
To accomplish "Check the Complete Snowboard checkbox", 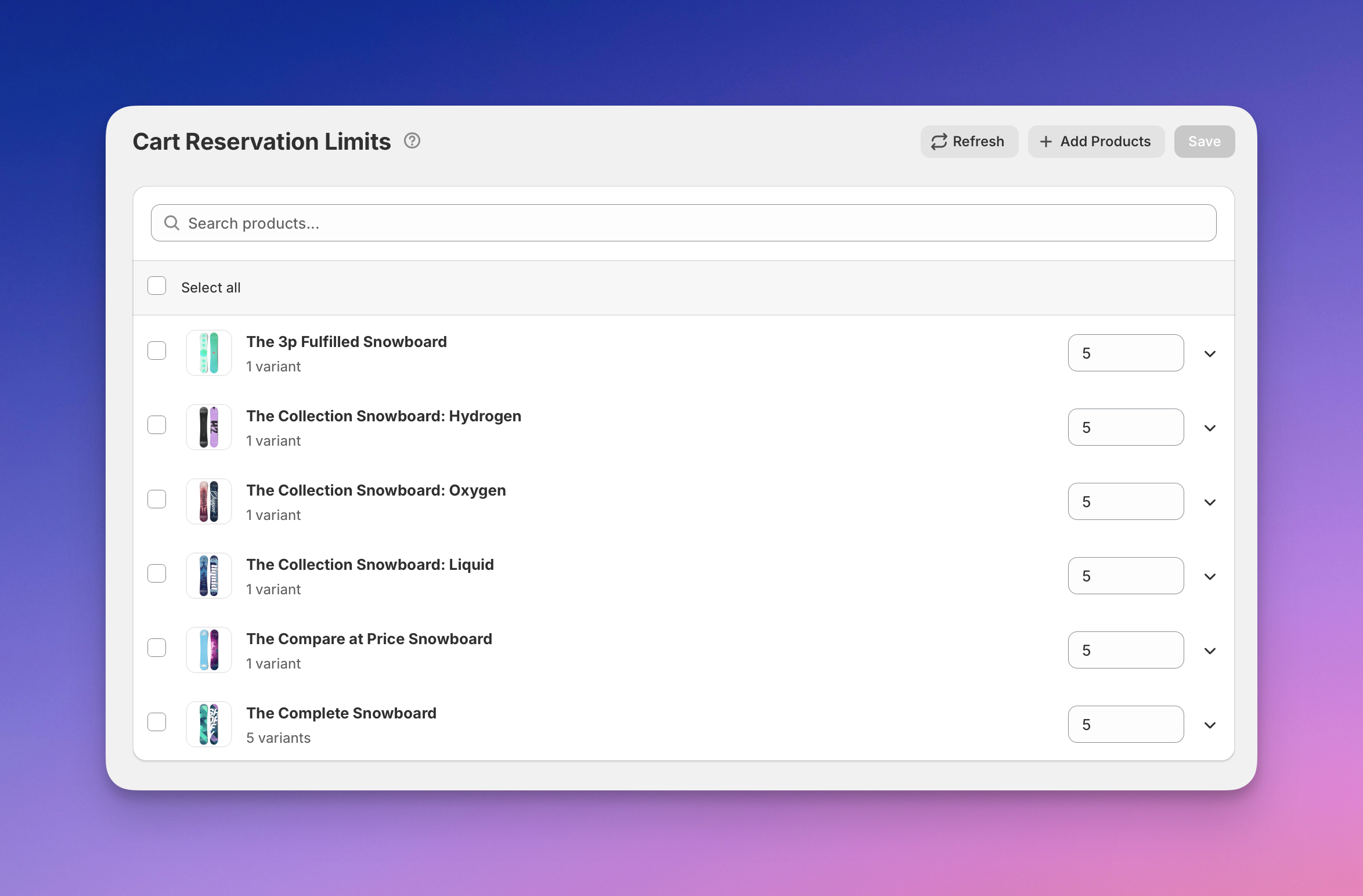I will tap(157, 722).
